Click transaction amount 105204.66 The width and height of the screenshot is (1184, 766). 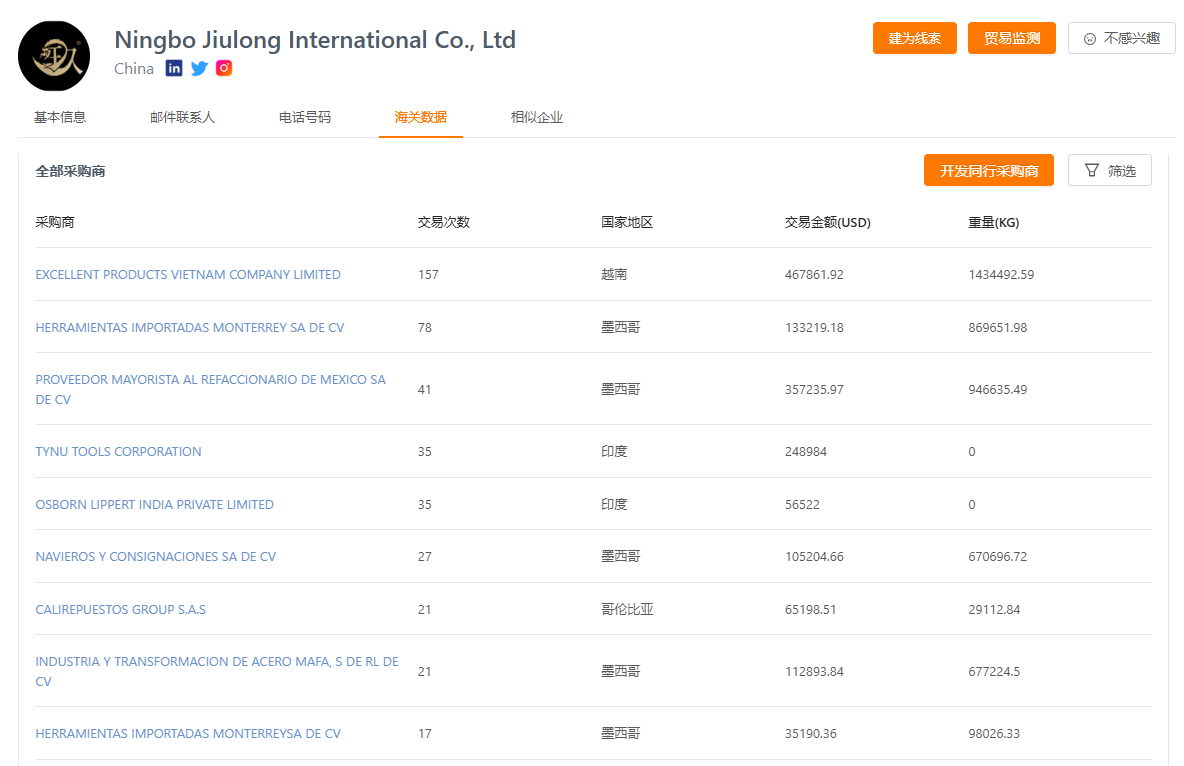pyautogui.click(x=814, y=556)
